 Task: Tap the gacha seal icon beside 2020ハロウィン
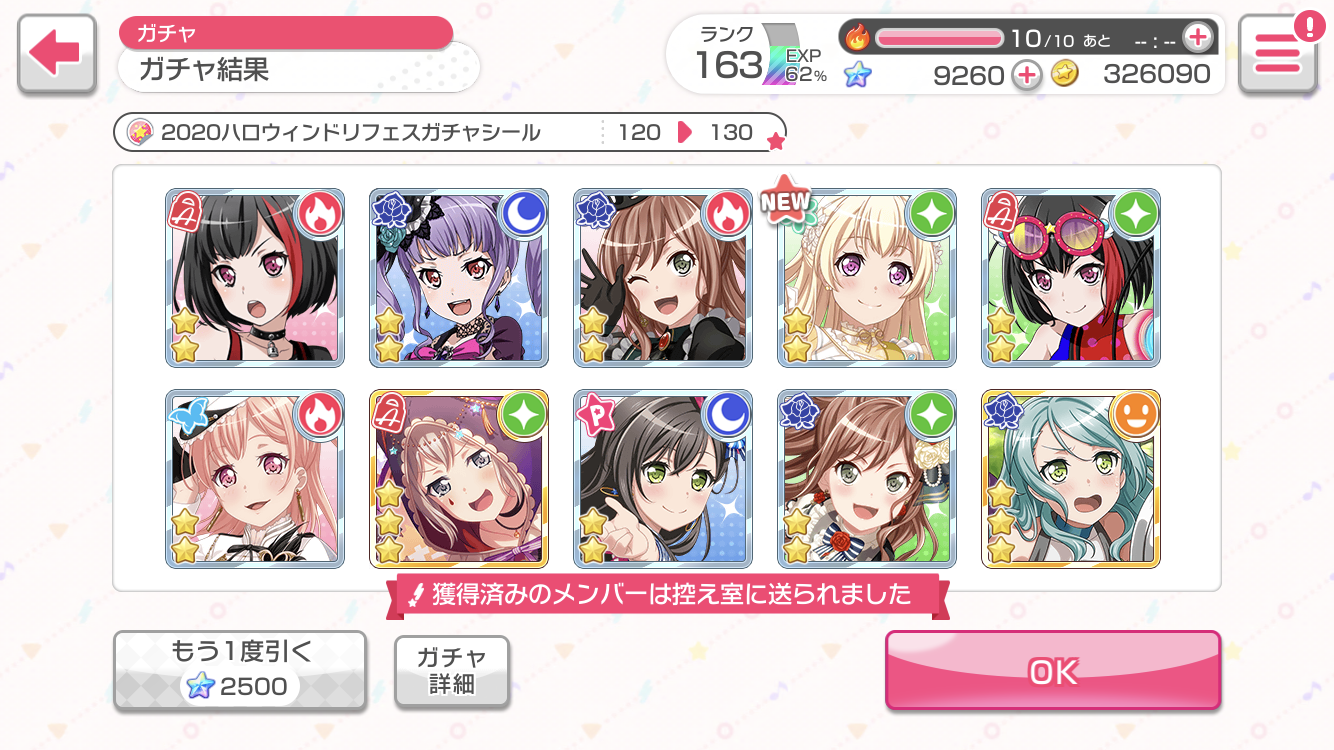(141, 132)
